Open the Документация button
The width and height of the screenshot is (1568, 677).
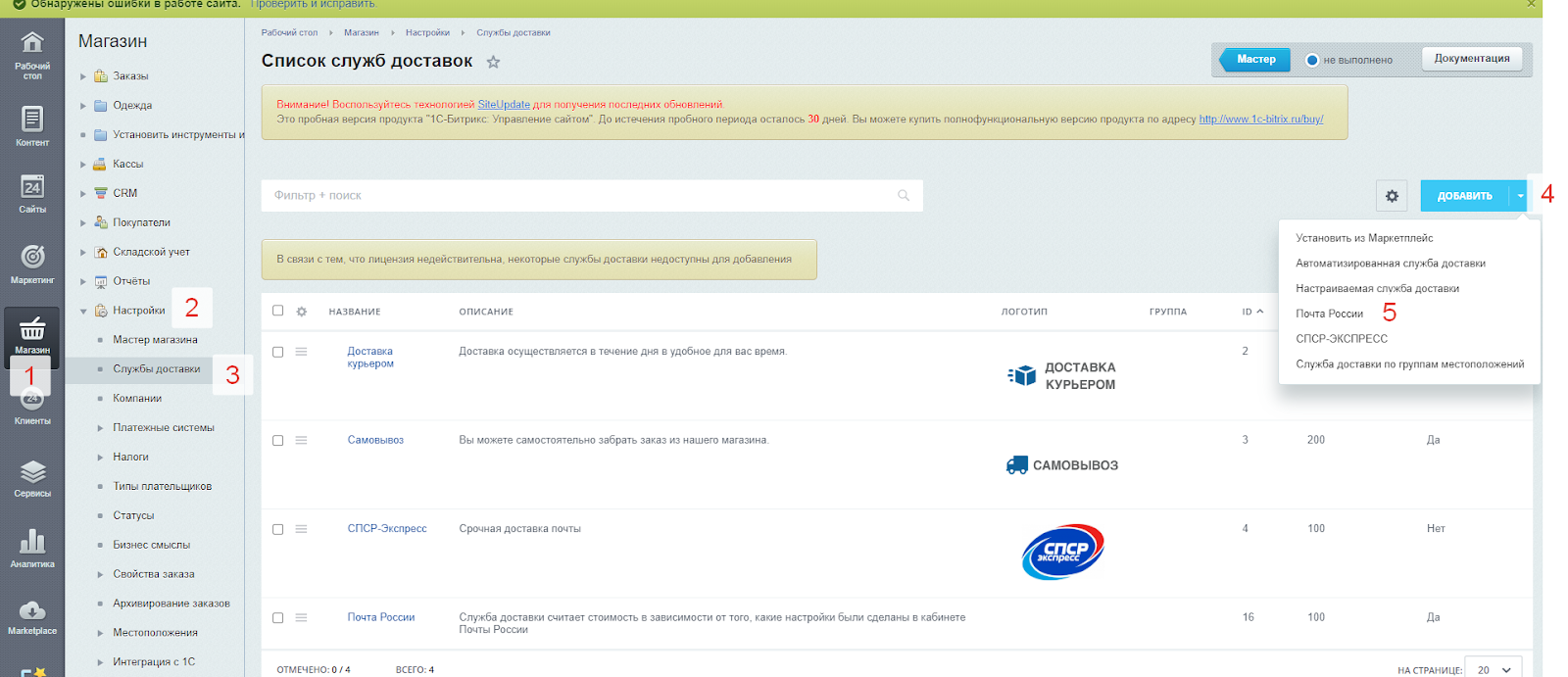[x=1472, y=59]
